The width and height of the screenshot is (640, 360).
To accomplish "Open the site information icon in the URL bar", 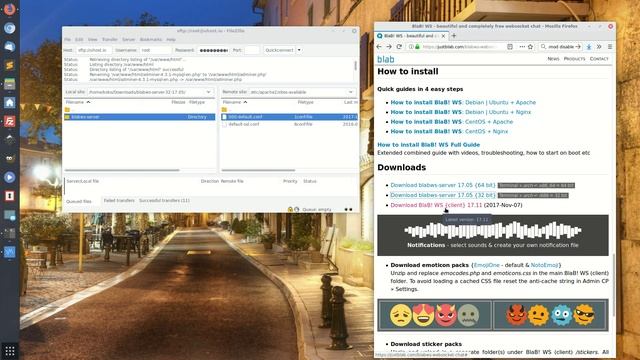I will [x=411, y=47].
